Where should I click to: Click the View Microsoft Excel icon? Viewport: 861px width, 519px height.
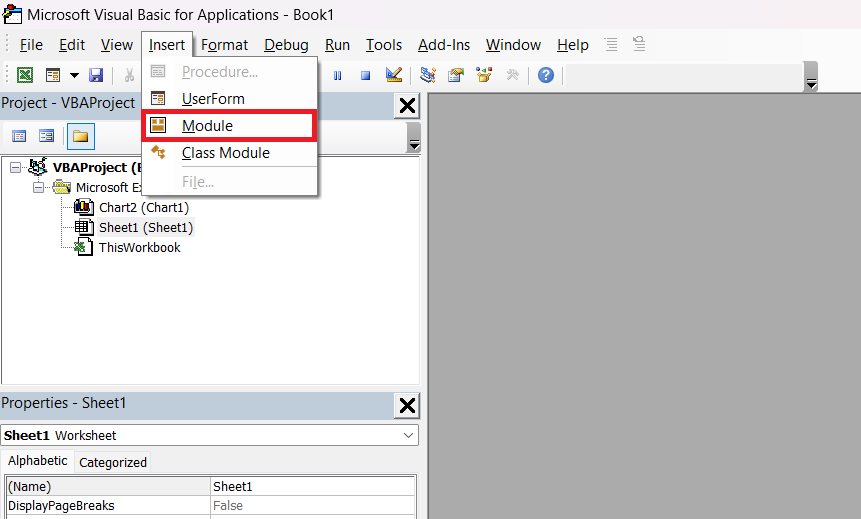(25, 75)
